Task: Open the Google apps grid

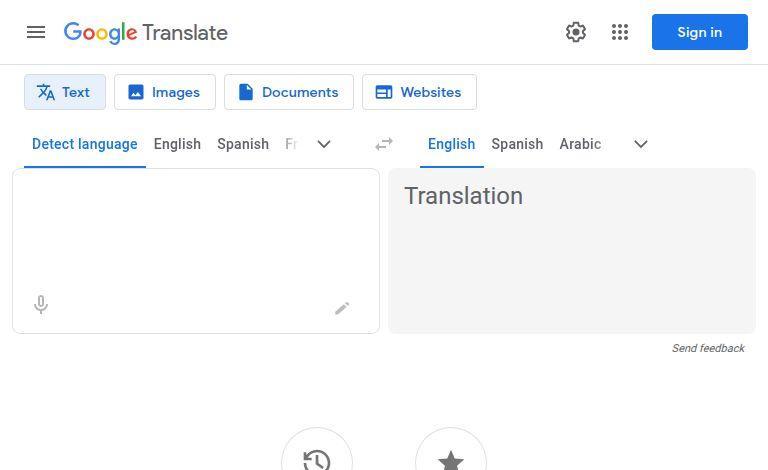Action: (x=620, y=32)
